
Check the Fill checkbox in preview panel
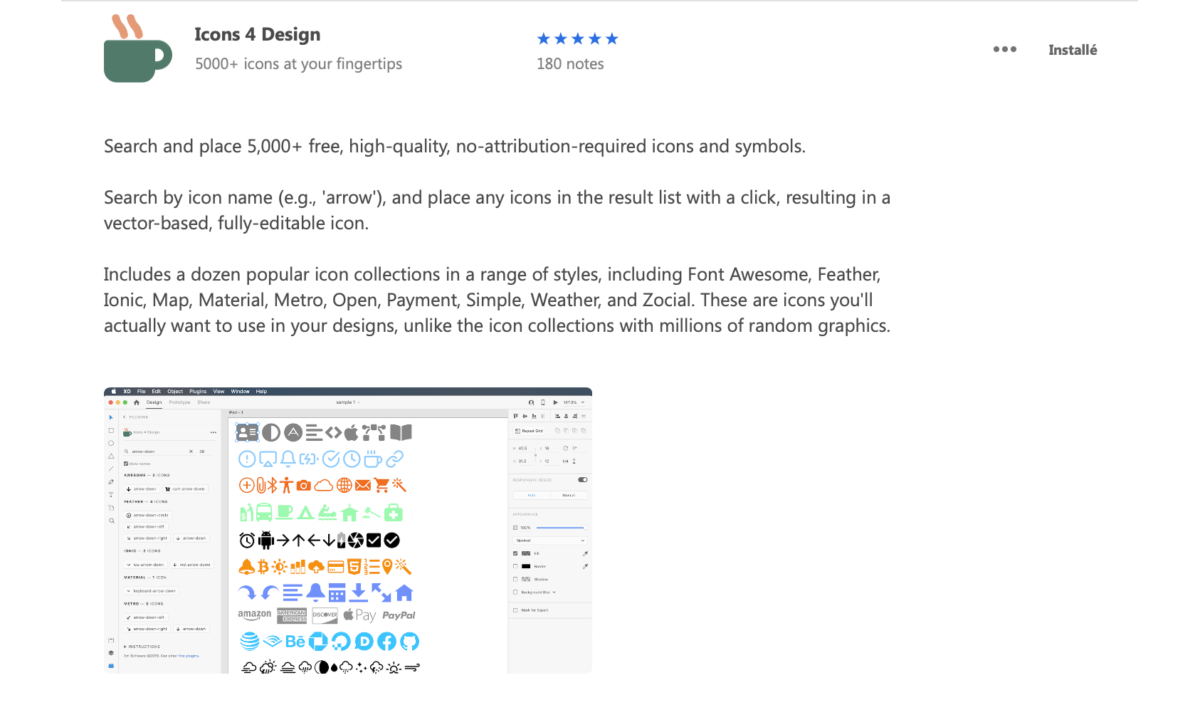coord(516,553)
